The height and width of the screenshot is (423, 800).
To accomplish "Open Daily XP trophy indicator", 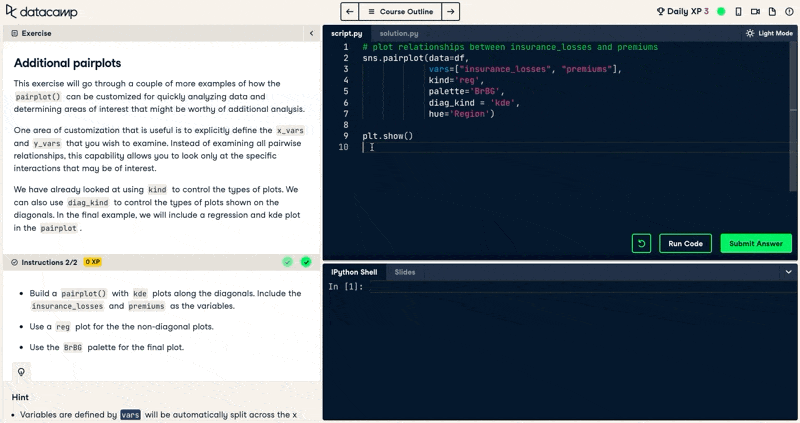I will [660, 11].
